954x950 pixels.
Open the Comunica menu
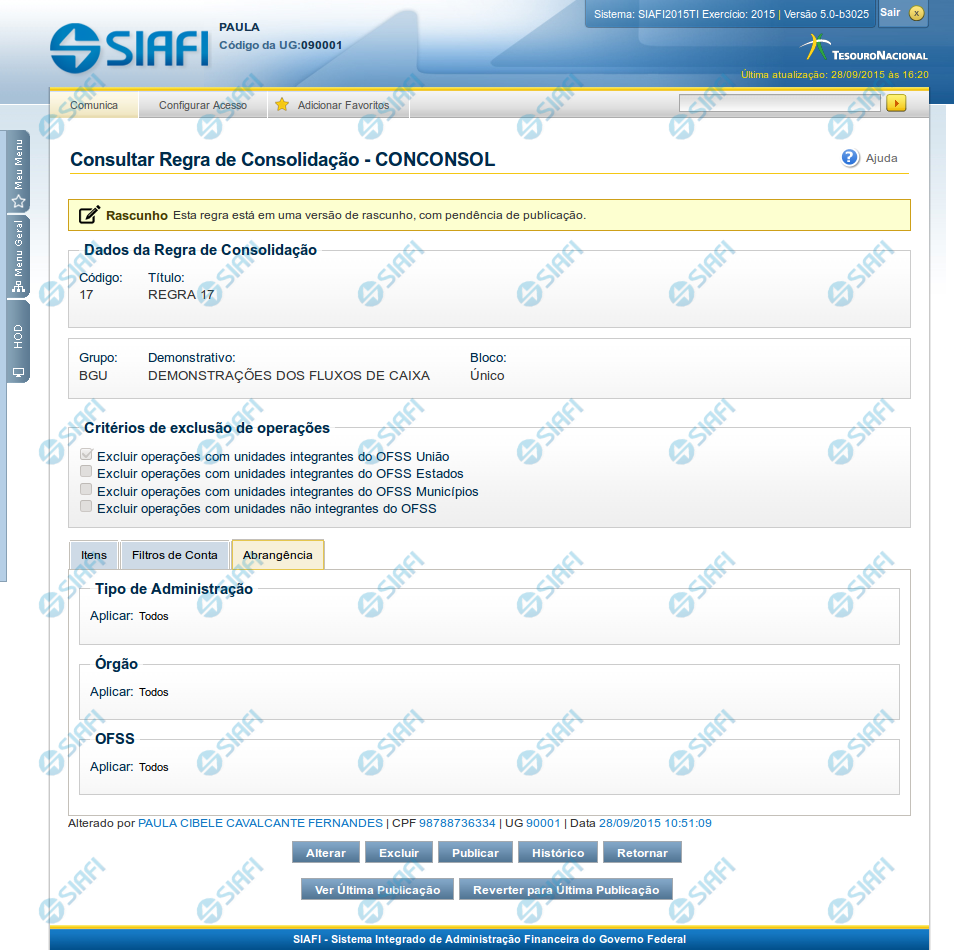click(94, 105)
